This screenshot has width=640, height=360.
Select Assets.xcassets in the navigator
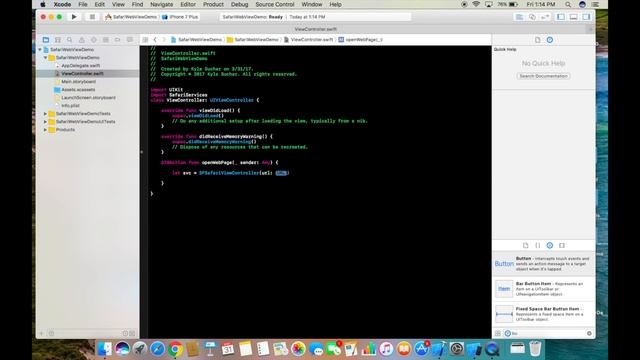(x=78, y=90)
